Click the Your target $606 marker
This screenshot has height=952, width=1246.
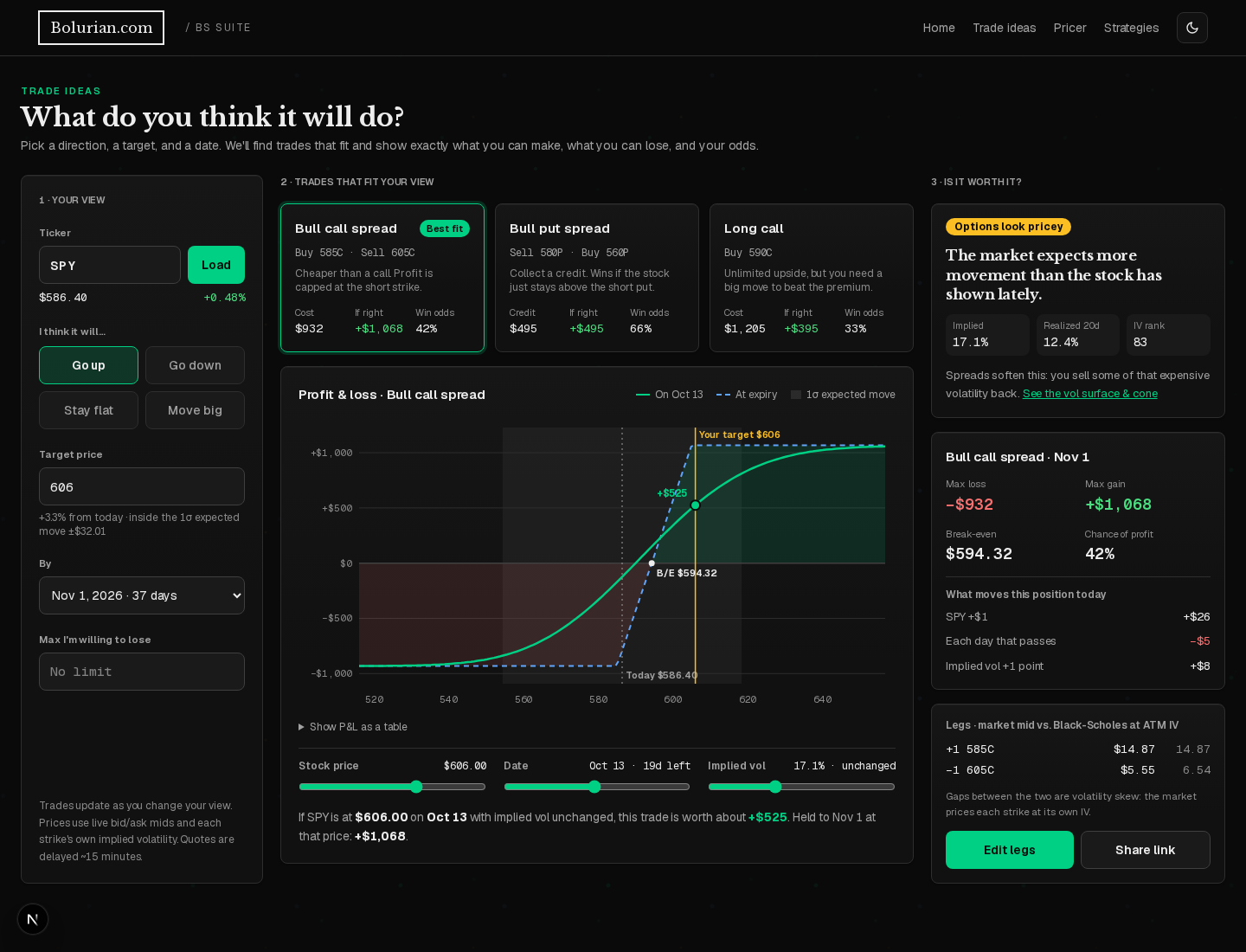tap(740, 434)
